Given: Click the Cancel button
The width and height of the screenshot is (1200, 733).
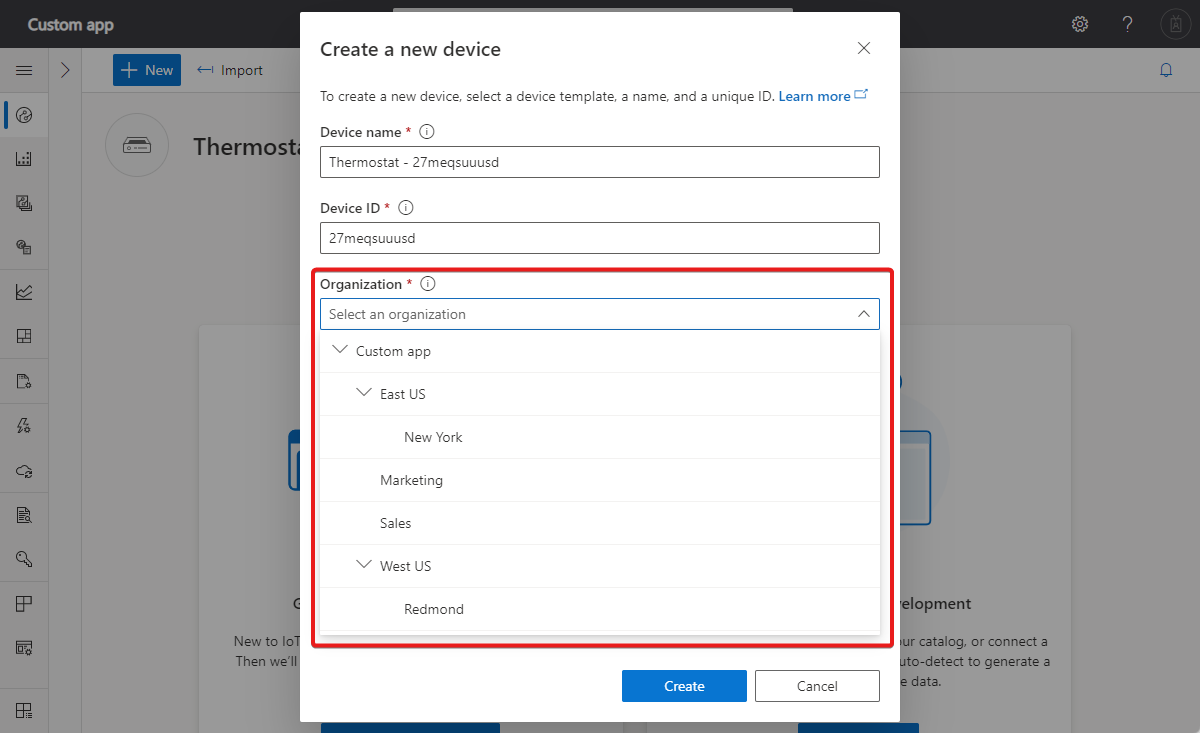Looking at the screenshot, I should (x=817, y=686).
